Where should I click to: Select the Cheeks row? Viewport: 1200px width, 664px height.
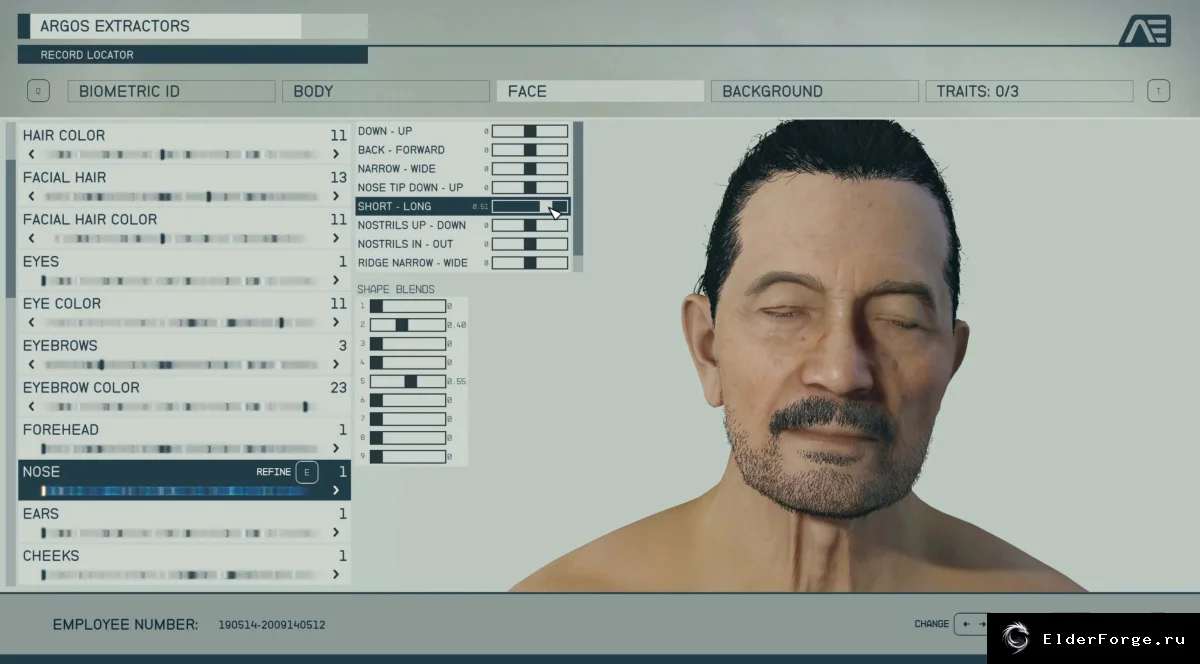pyautogui.click(x=184, y=564)
